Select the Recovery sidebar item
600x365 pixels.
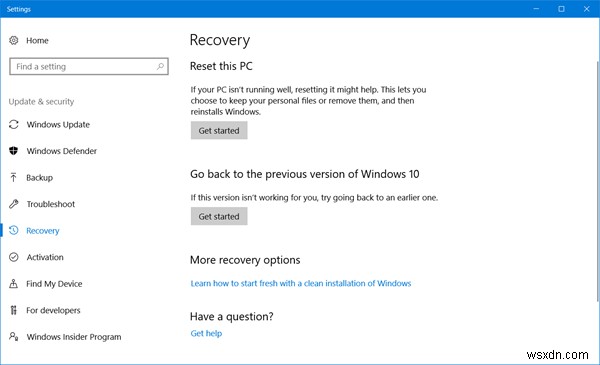point(43,231)
